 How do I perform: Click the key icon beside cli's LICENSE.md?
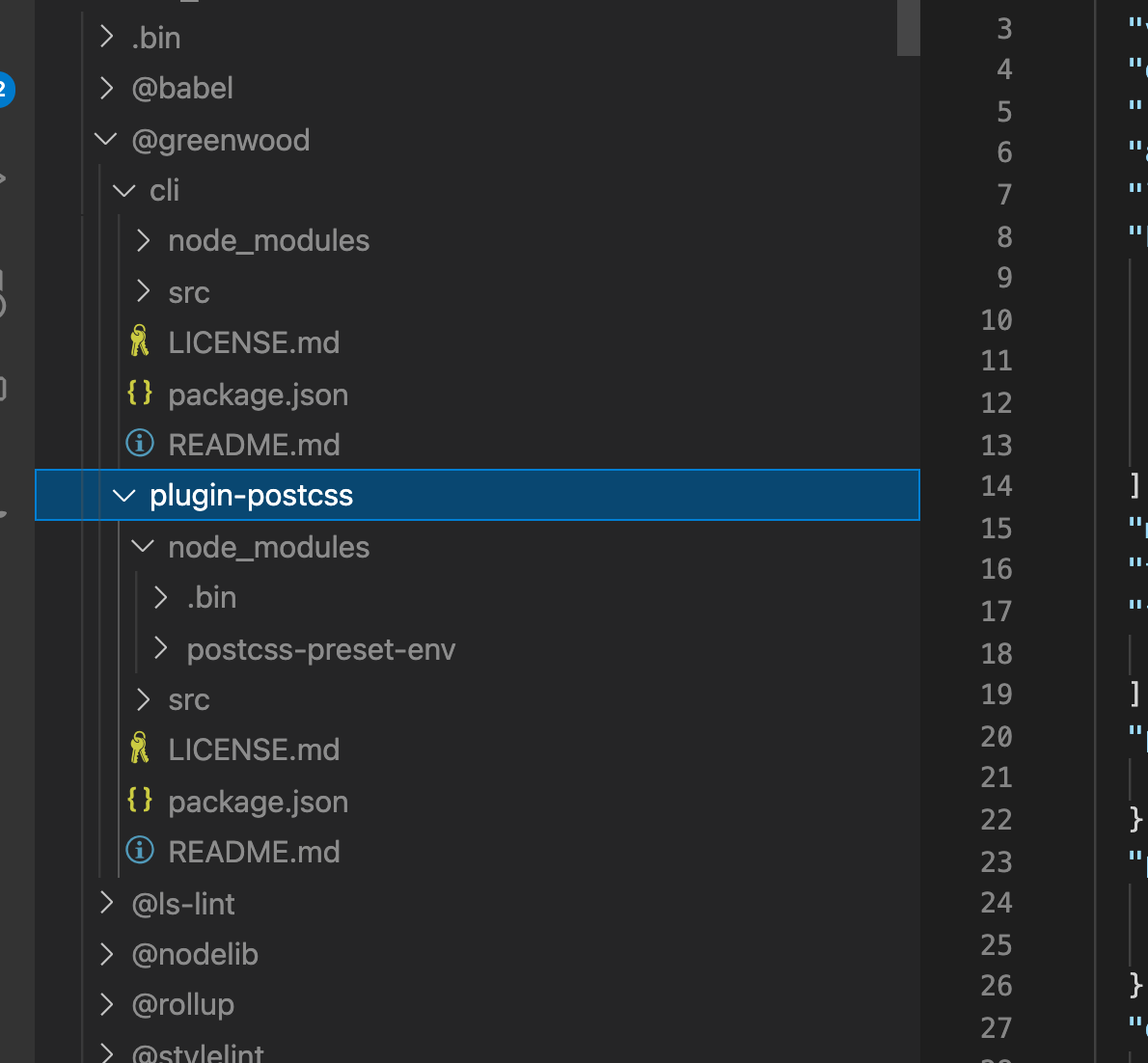(x=139, y=341)
